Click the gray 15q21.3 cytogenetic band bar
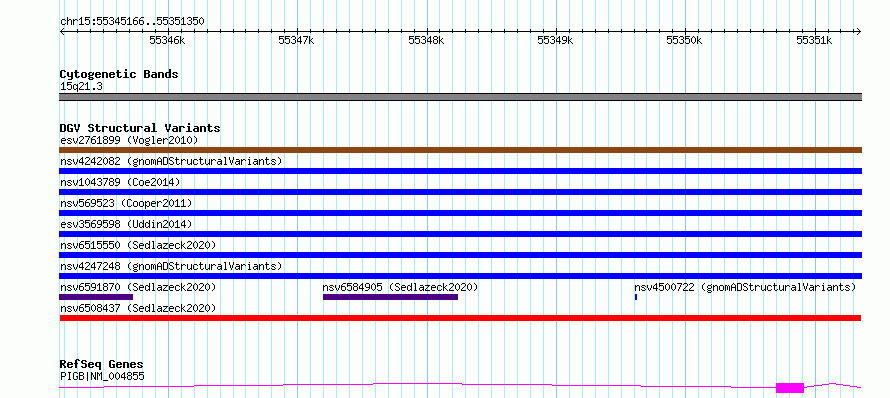 click(460, 97)
